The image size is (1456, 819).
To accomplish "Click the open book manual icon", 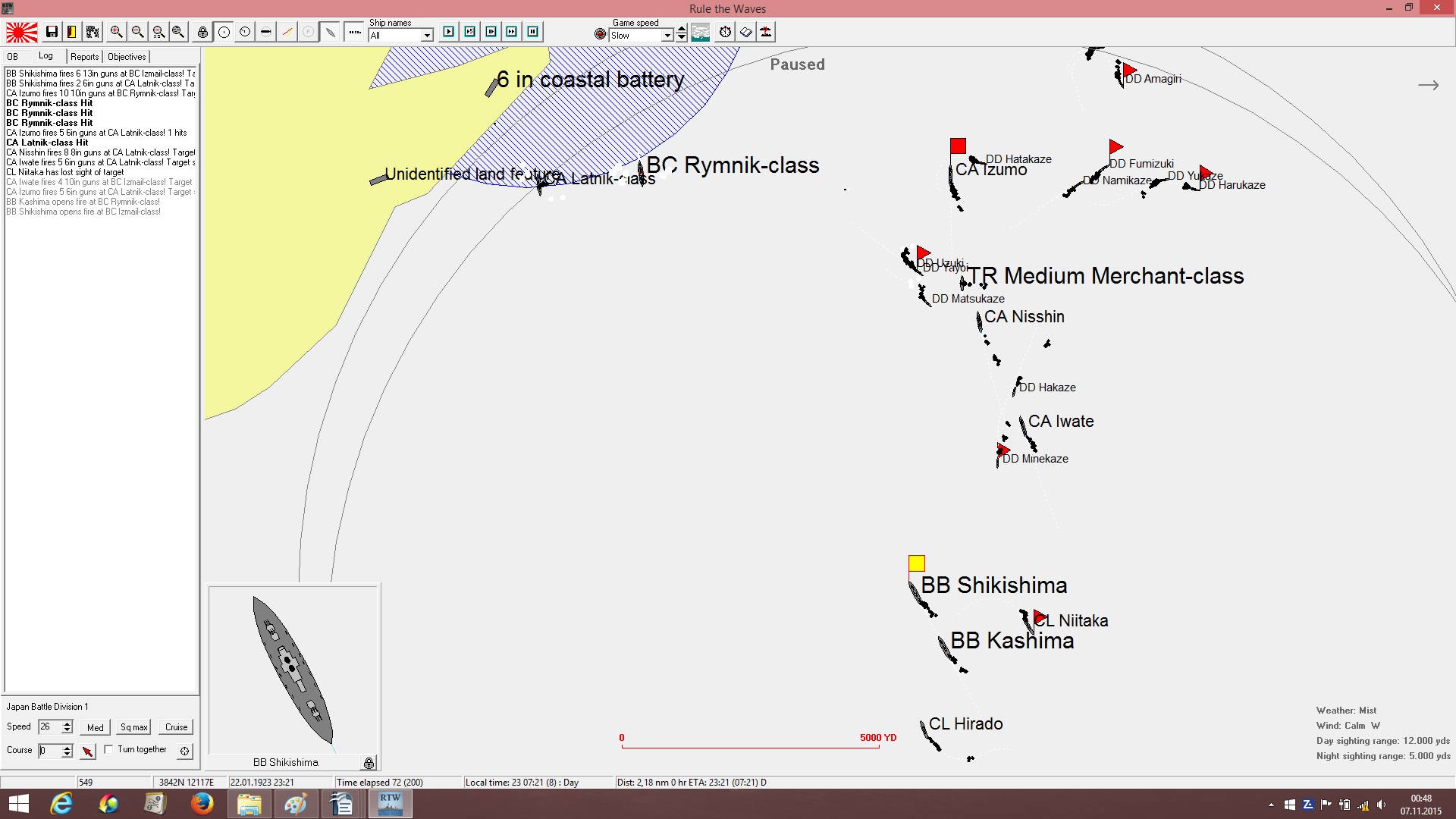I will click(x=746, y=32).
